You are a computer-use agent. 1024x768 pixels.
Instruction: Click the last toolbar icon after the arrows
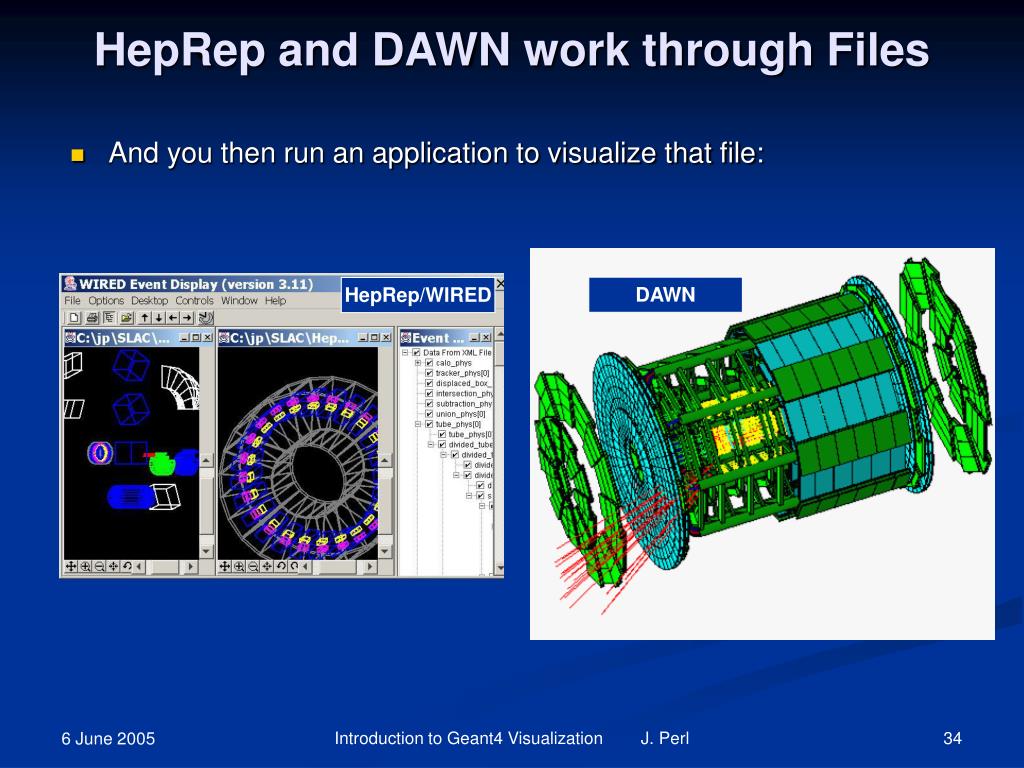pyautogui.click(x=206, y=318)
